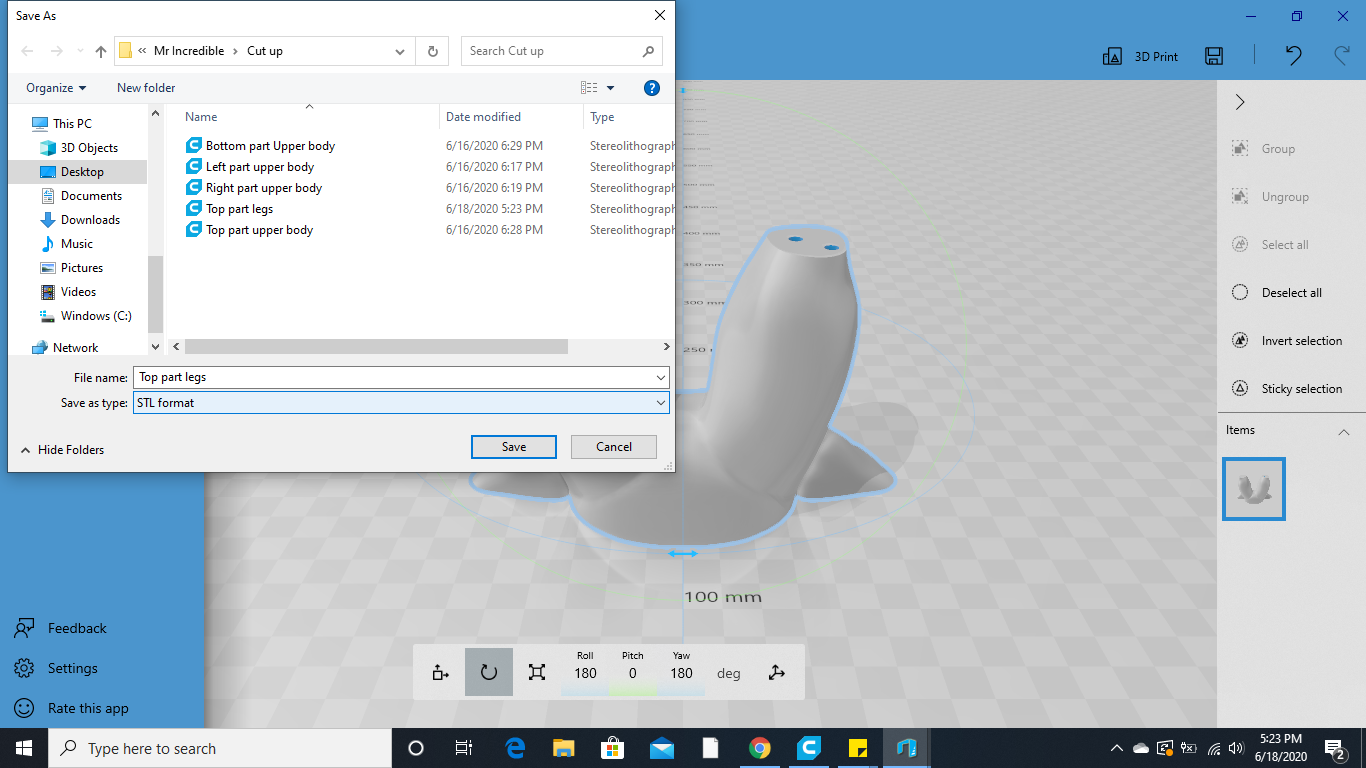The image size is (1366, 768).
Task: Redo the last action
Action: (1342, 56)
